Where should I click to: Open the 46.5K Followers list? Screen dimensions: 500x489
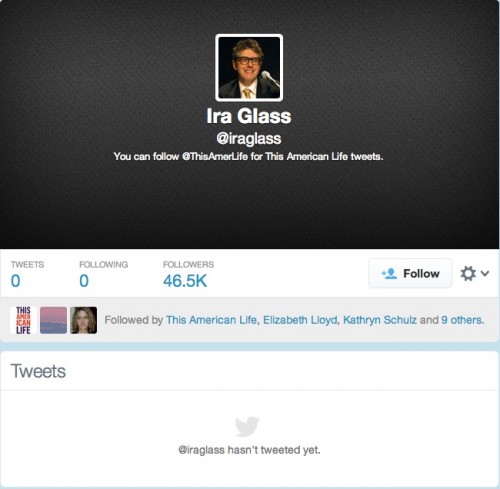click(185, 281)
